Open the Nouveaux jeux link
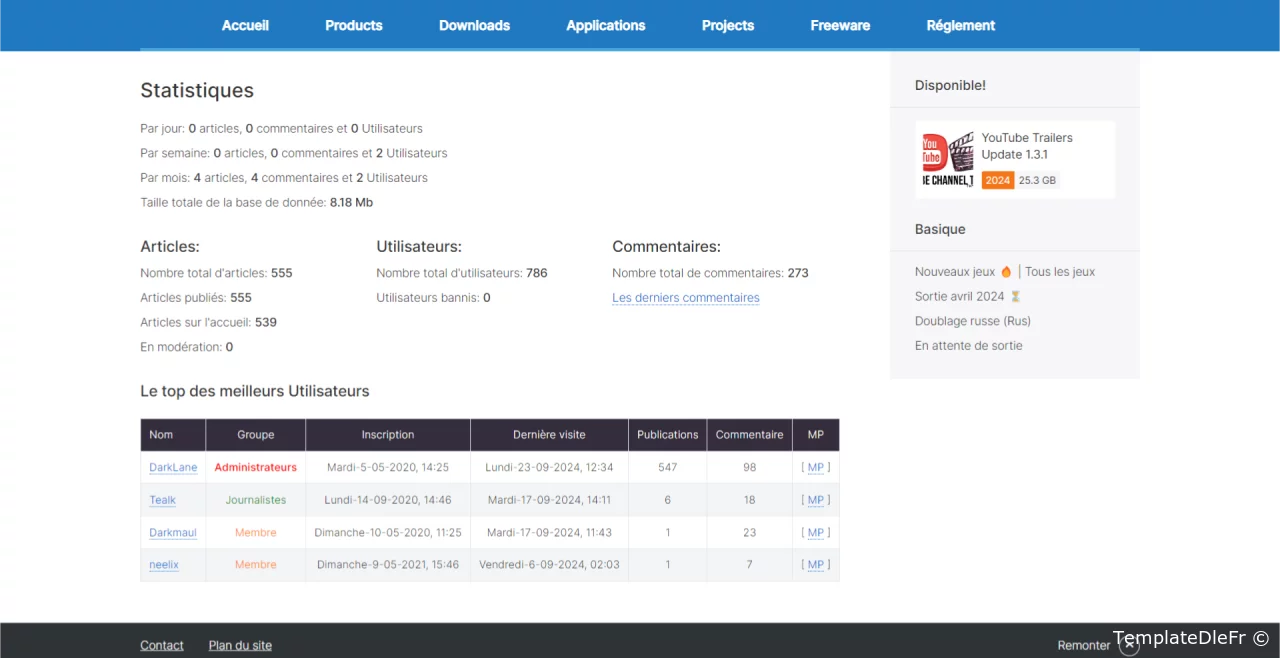This screenshot has height=658, width=1280. point(955,272)
